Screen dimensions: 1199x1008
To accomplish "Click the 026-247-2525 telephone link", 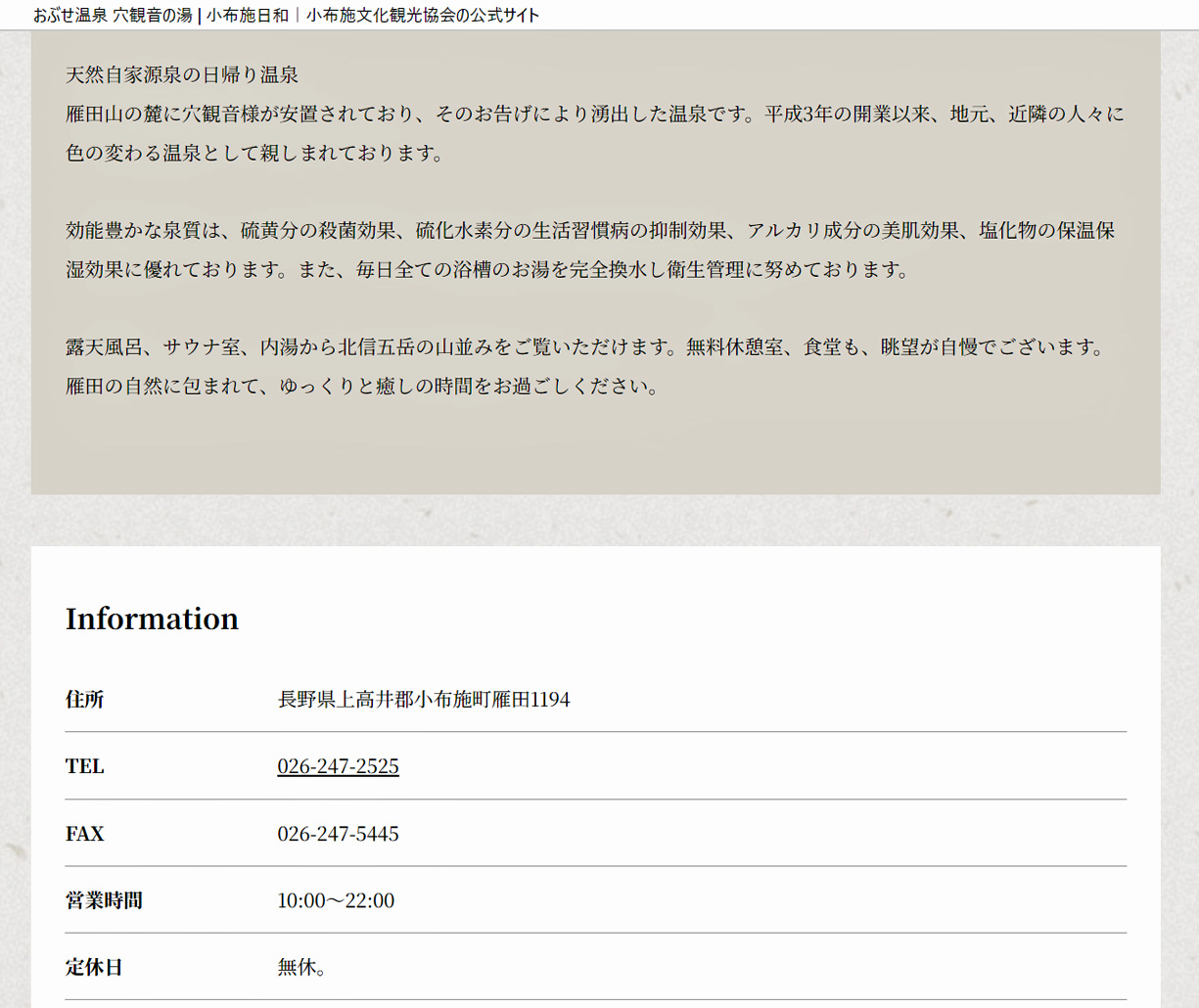I will coord(338,766).
